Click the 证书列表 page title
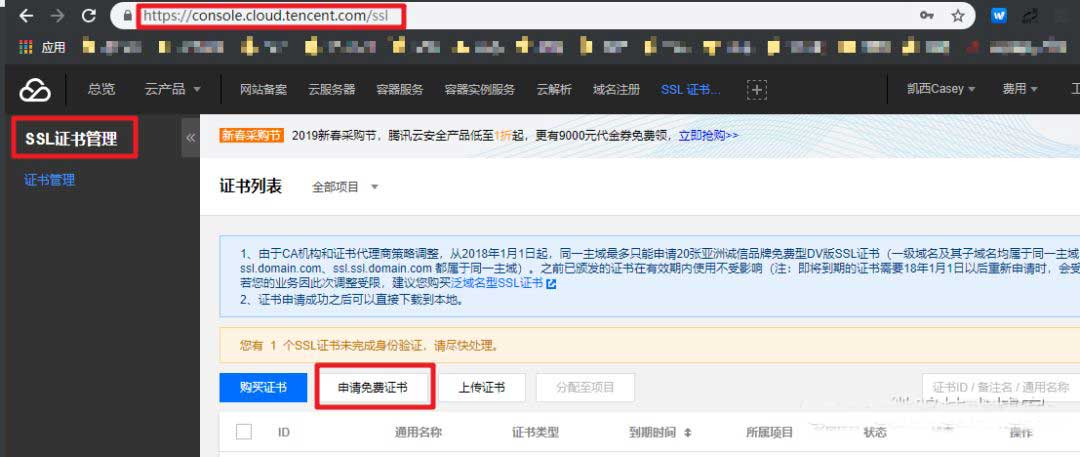This screenshot has height=457, width=1080. [x=251, y=186]
